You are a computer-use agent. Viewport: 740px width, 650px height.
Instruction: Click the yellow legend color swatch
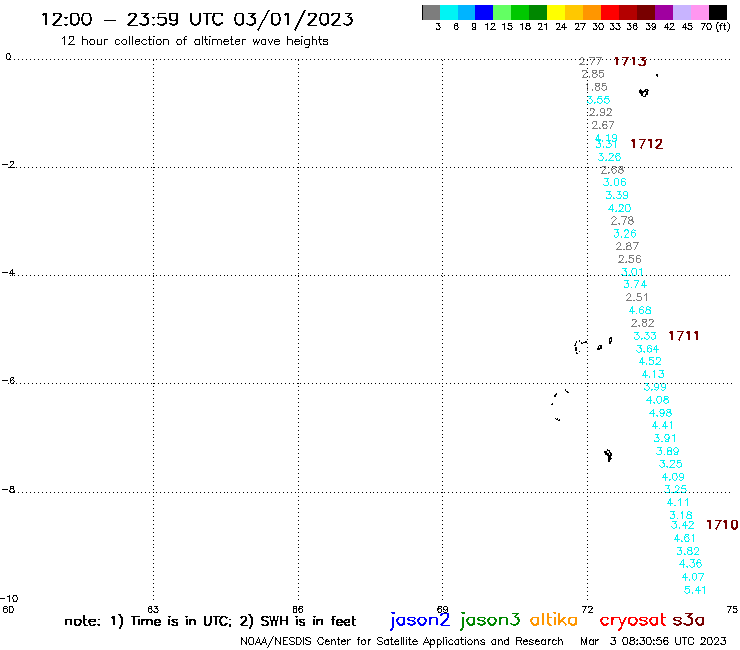556,12
